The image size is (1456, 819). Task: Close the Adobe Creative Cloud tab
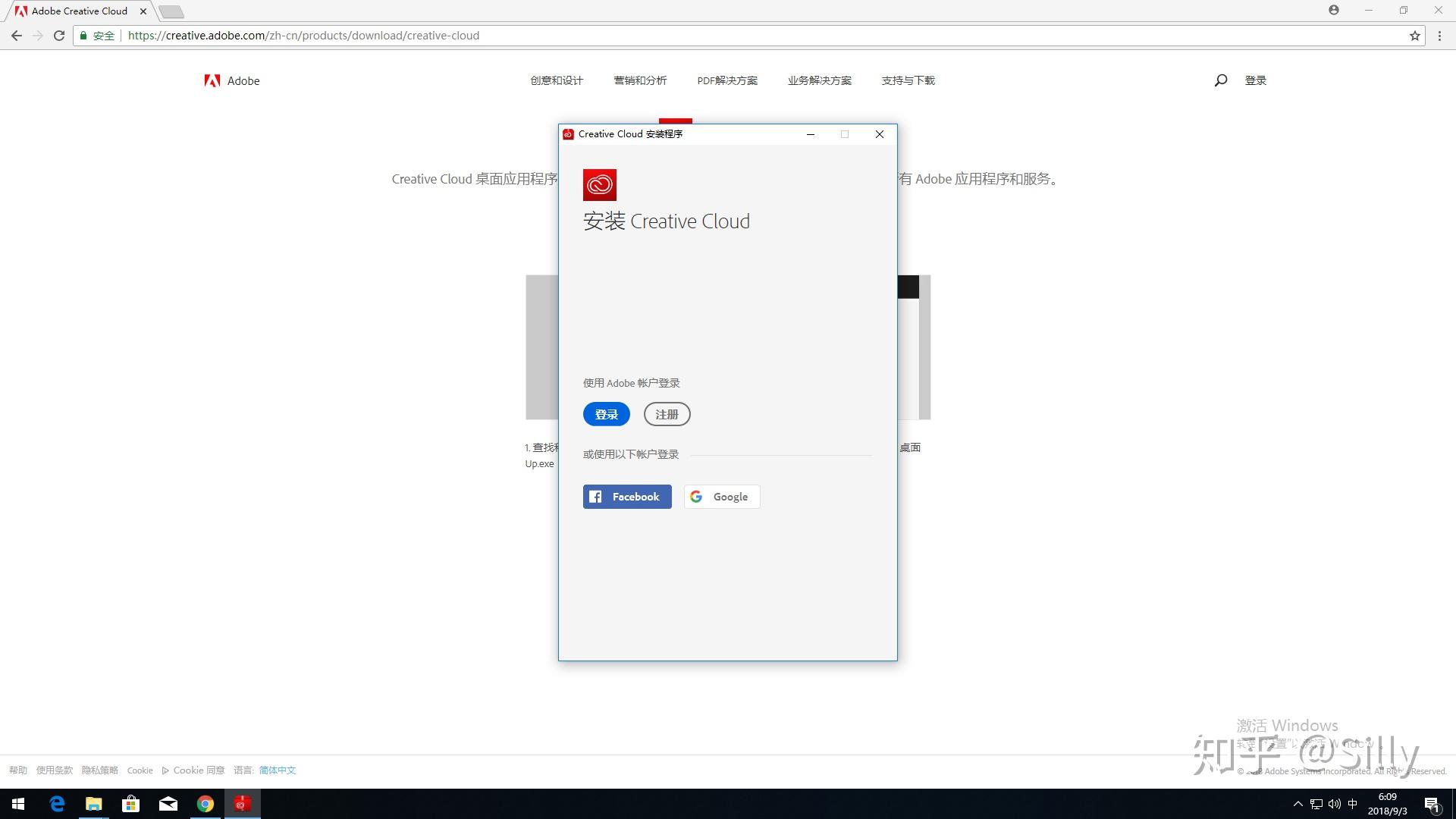143,11
